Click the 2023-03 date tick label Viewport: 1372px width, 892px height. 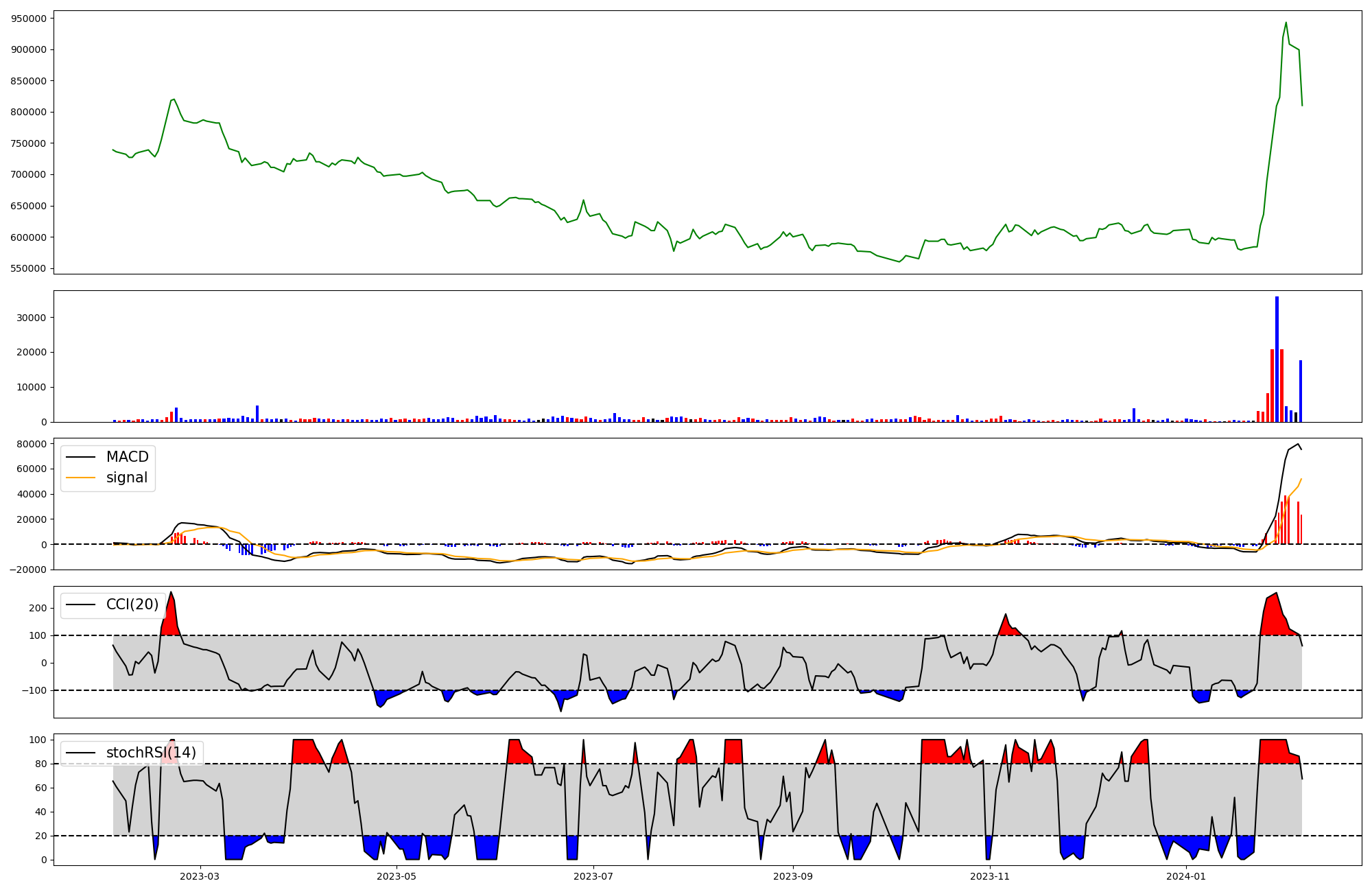coord(200,876)
